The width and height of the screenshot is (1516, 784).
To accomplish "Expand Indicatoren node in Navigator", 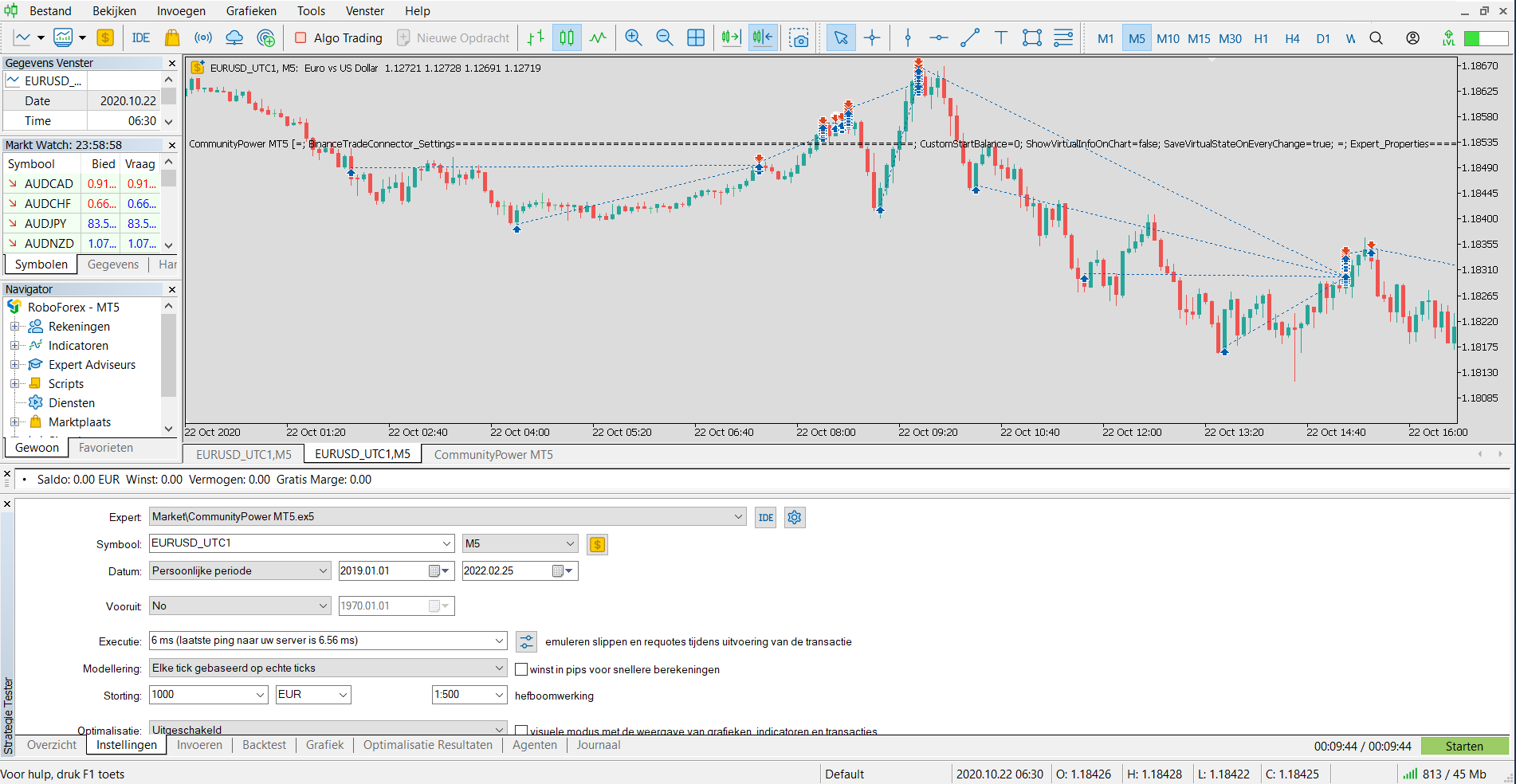I will point(14,346).
